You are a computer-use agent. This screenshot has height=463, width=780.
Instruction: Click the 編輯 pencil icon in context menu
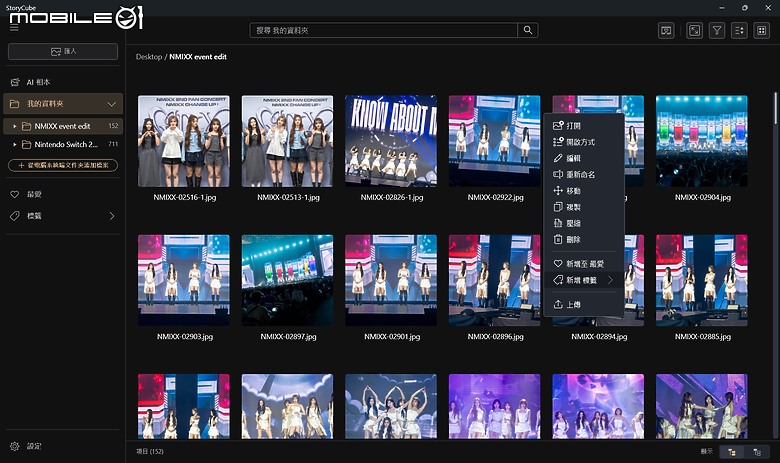coord(558,158)
